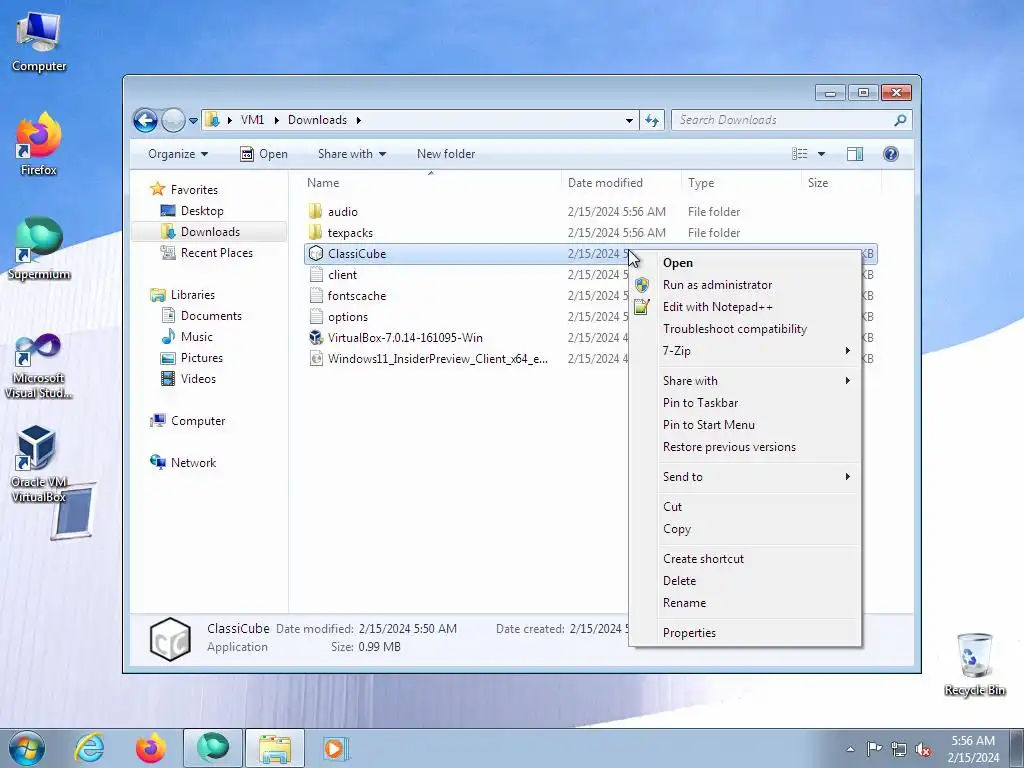Click the ClassiCube application file icon
1024x768 pixels.
point(316,253)
